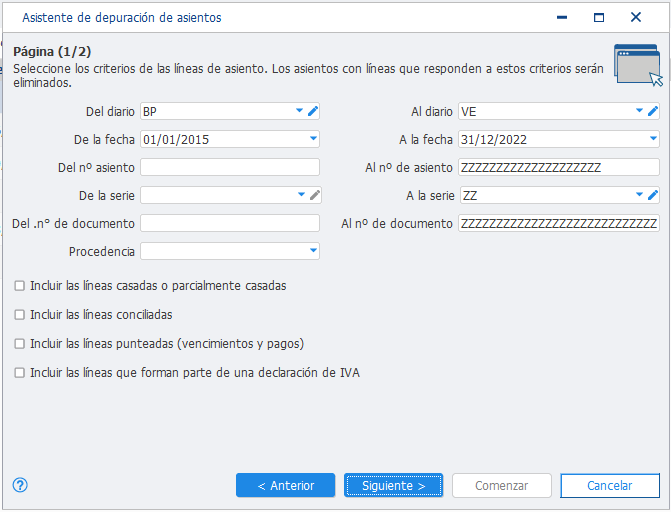Click pencil edit icon for Del diario
This screenshot has height=512, width=671.
[313, 111]
